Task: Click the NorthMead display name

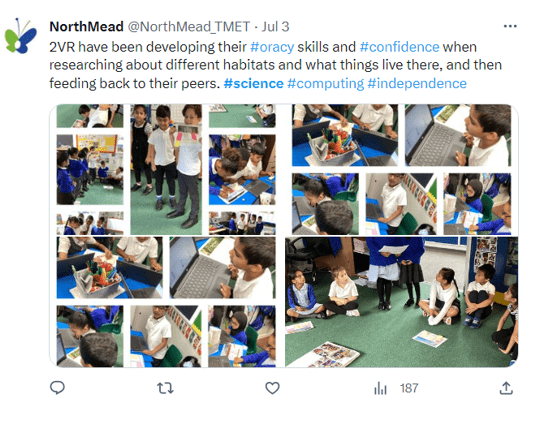Action: tap(86, 27)
